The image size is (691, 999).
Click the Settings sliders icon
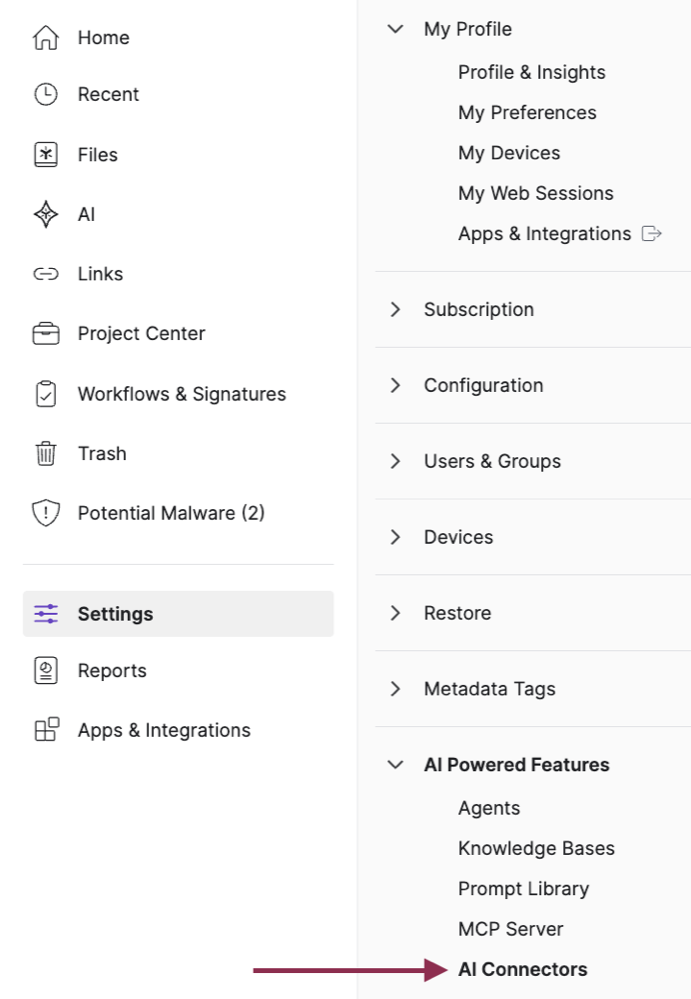[46, 614]
